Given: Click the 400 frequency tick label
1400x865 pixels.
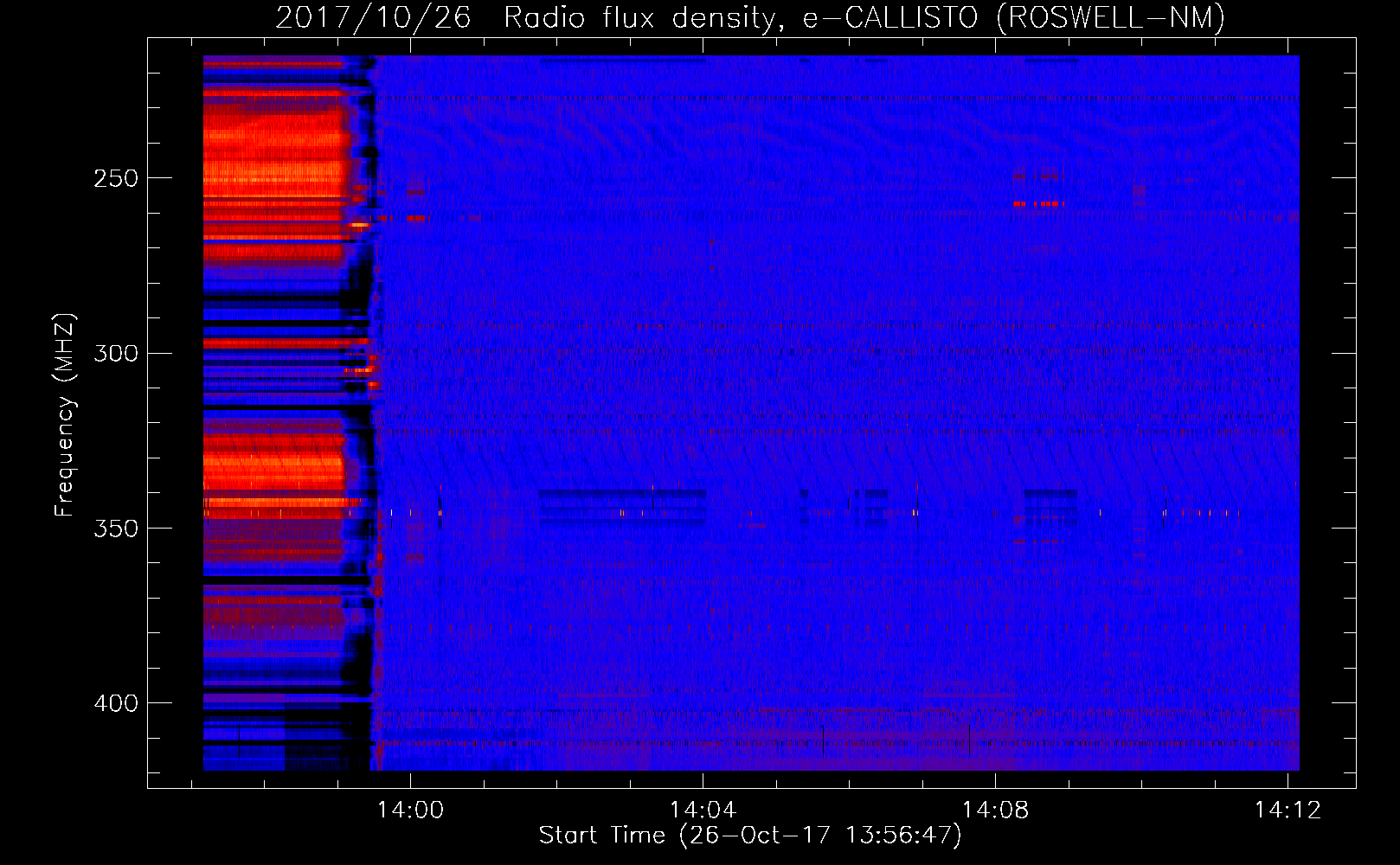Looking at the screenshot, I should point(116,704).
